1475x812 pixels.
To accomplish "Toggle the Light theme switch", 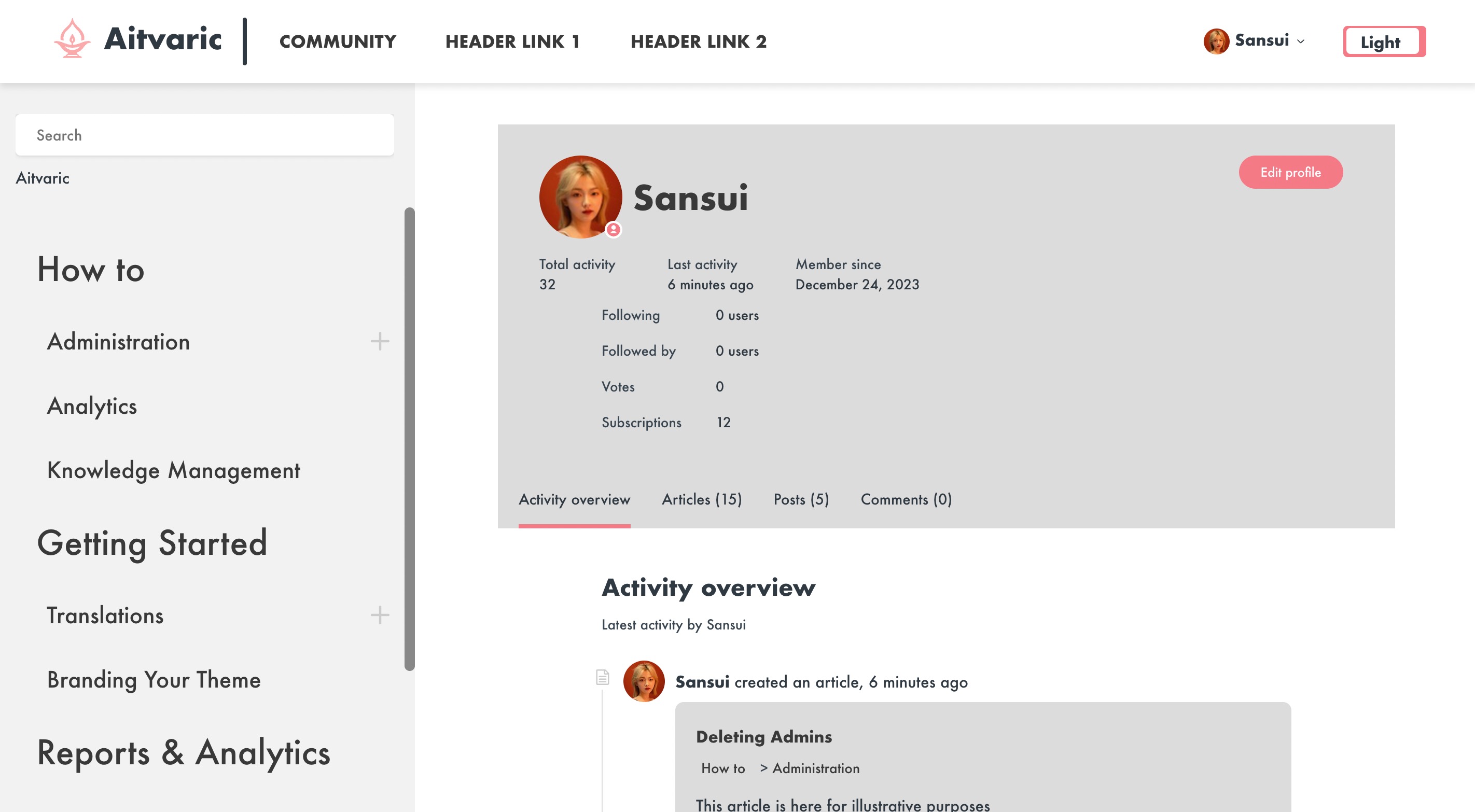I will pos(1384,42).
